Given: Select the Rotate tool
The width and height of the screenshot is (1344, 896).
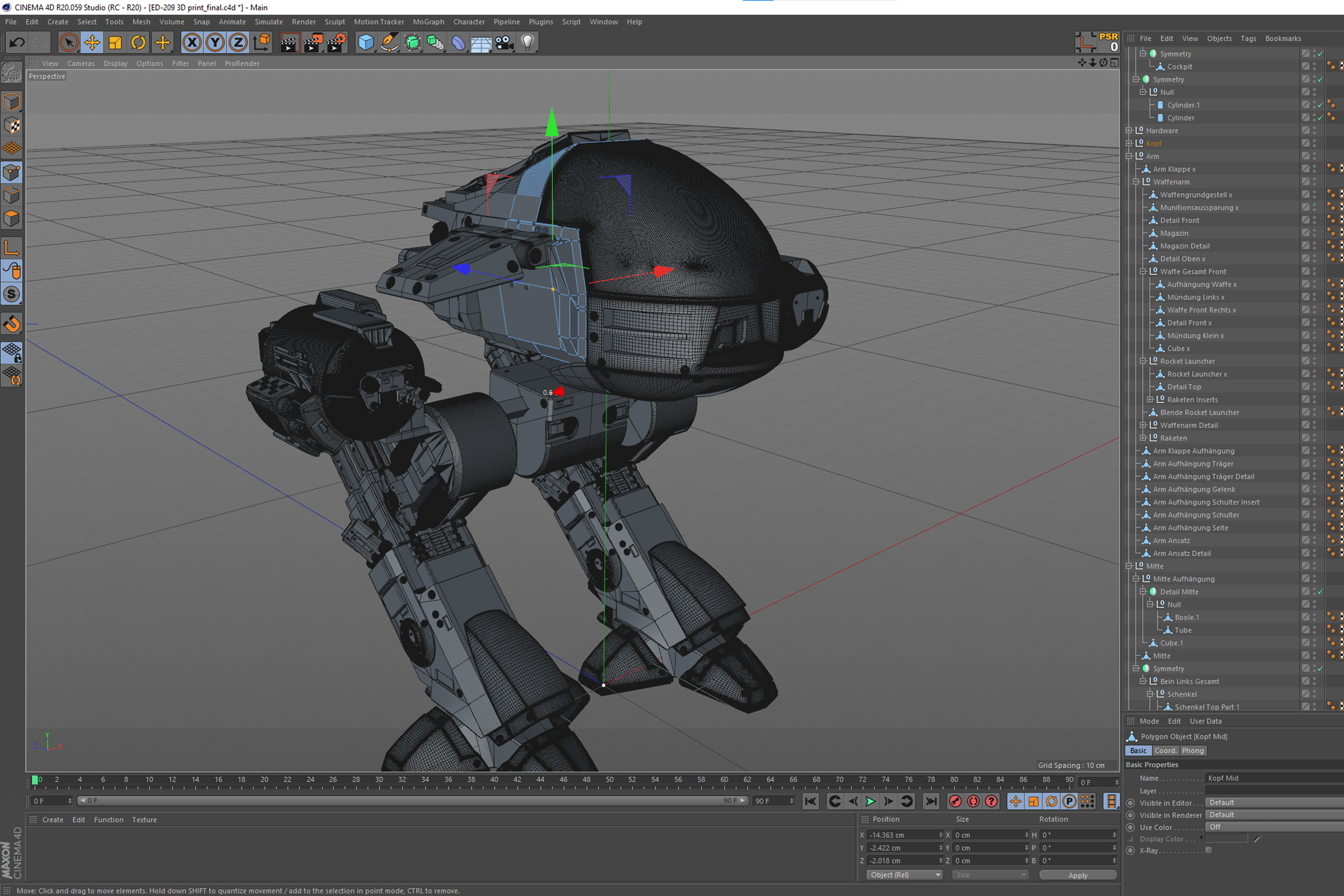Looking at the screenshot, I should click(138, 42).
